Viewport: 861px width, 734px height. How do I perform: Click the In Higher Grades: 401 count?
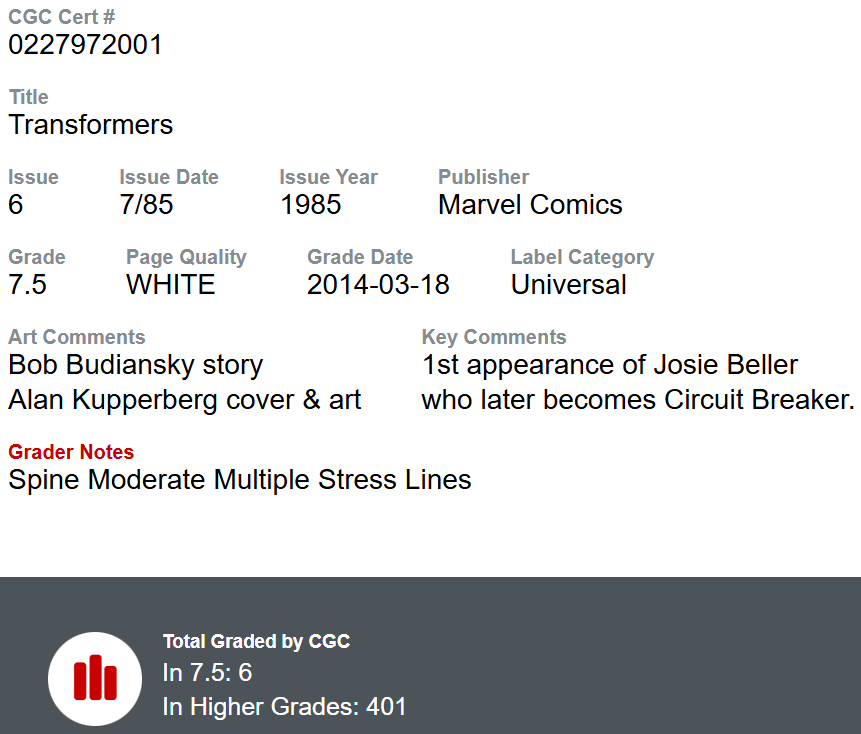(x=285, y=707)
